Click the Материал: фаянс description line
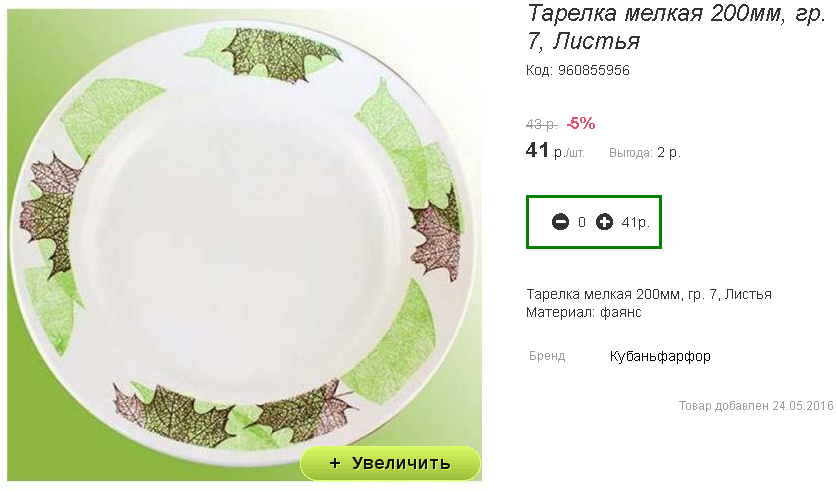 pyautogui.click(x=584, y=312)
